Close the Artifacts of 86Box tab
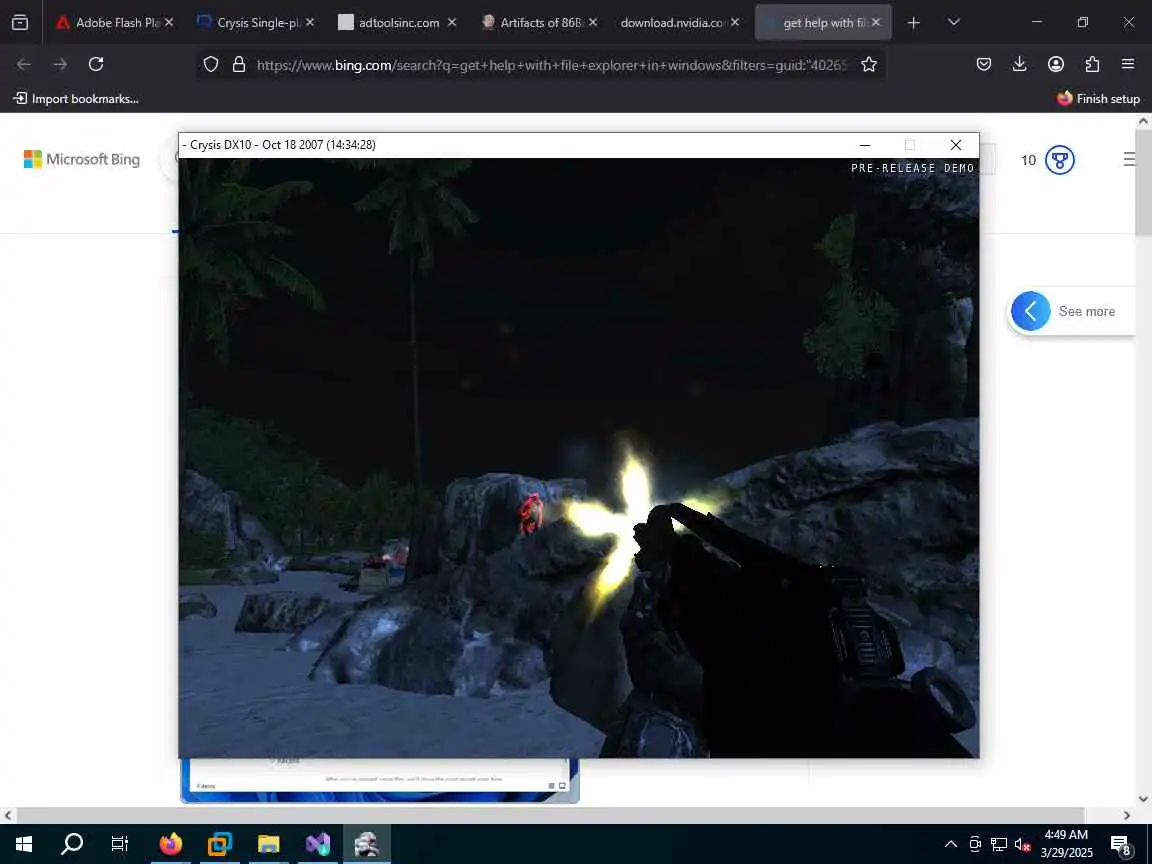 (593, 23)
